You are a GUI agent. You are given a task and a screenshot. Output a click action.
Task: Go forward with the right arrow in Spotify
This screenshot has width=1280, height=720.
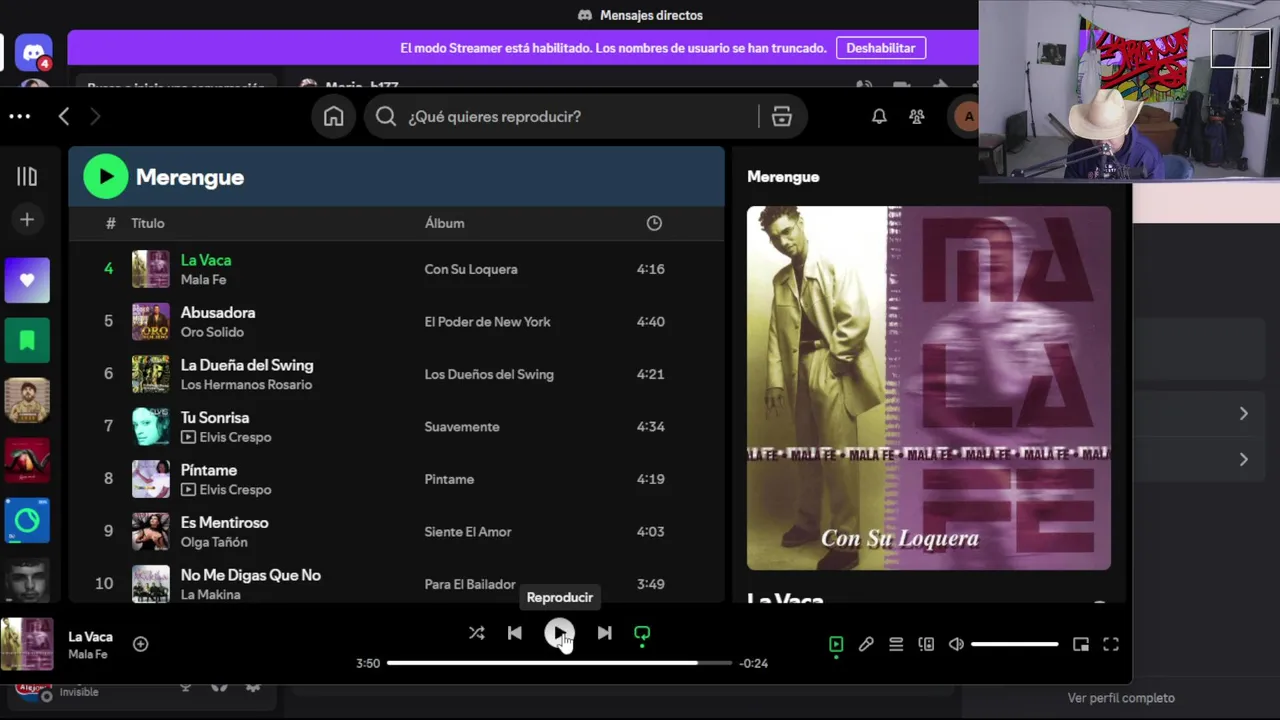point(95,117)
